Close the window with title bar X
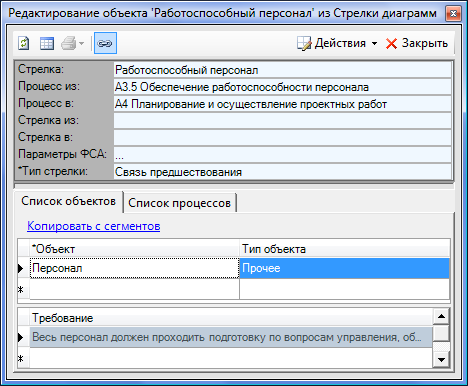The width and height of the screenshot is (468, 386). coord(453,13)
